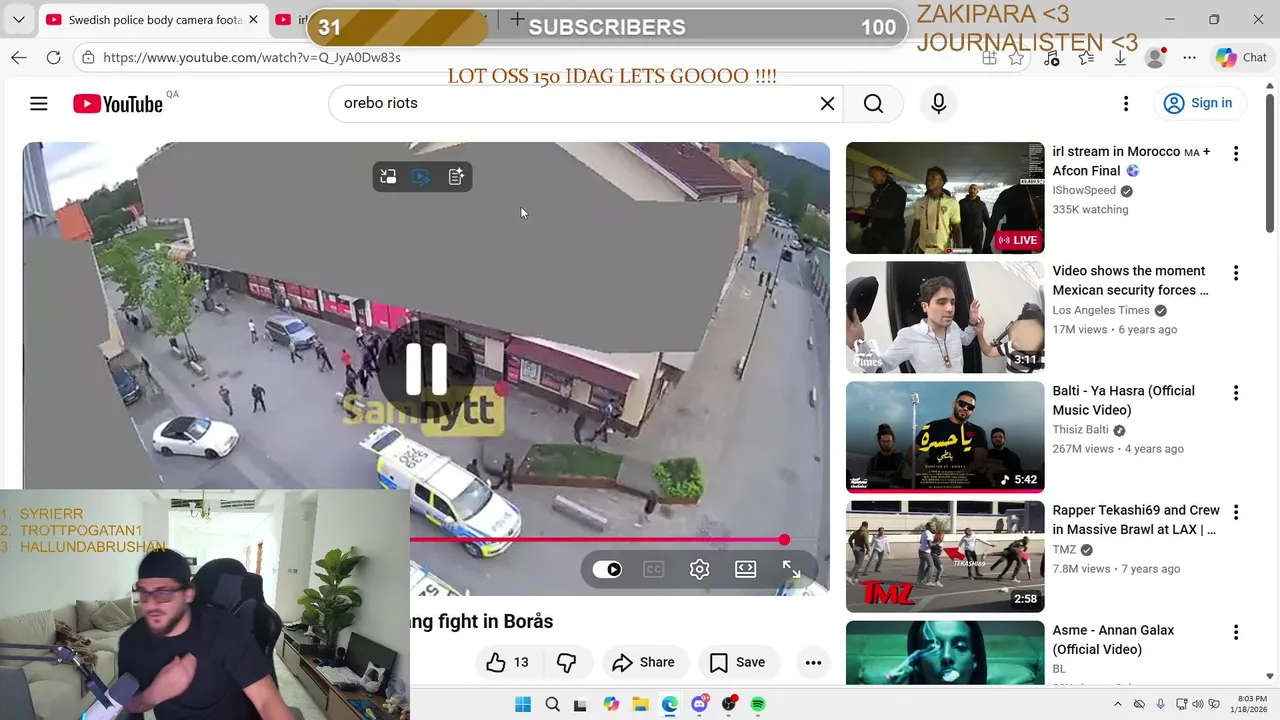Show hidden system tray icons chevron
This screenshot has width=1280, height=720.
(1118, 704)
